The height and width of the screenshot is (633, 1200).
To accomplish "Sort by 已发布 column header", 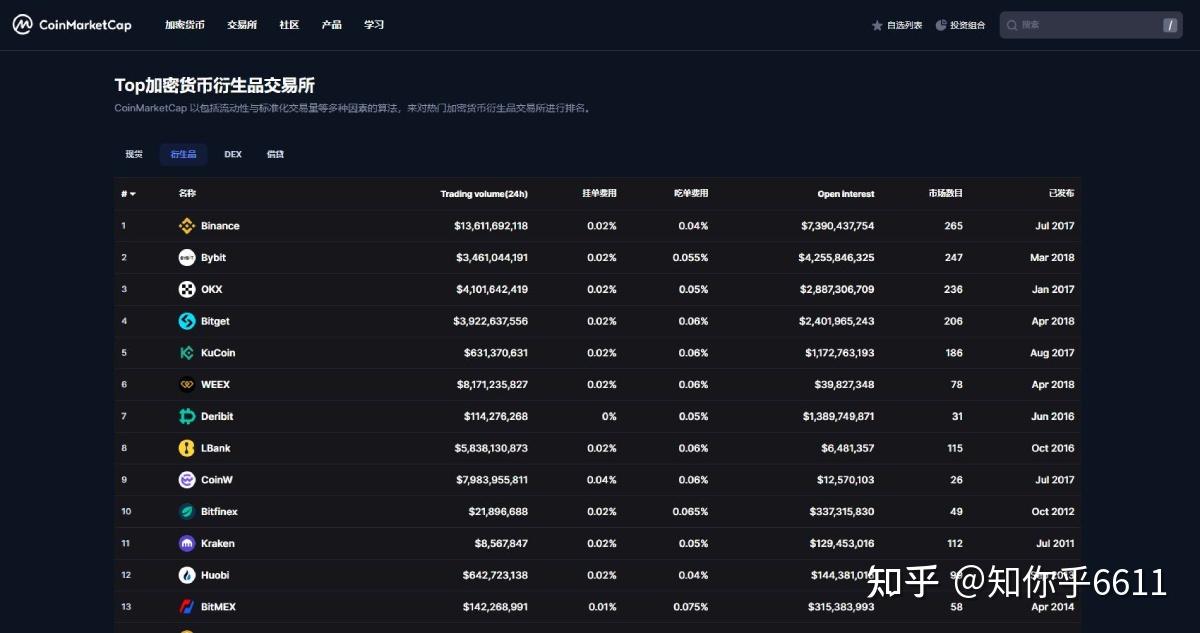I will 1062,194.
